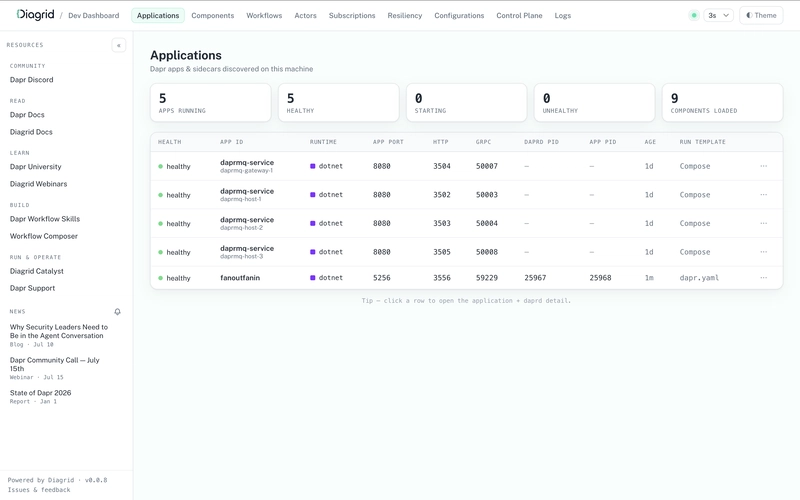Toggle the light/dark Theme button
This screenshot has width=800, height=500.
coord(761,15)
